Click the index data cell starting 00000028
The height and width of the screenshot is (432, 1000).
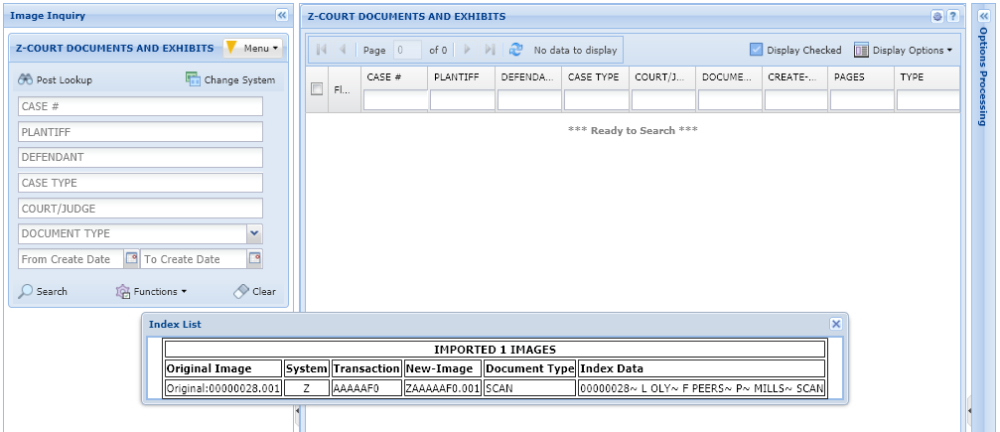702,388
